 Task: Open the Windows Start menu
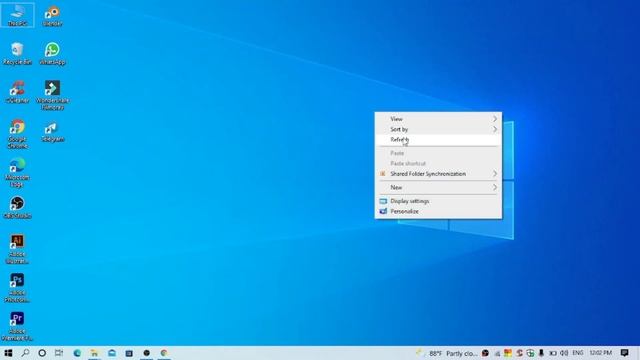[x=8, y=353]
